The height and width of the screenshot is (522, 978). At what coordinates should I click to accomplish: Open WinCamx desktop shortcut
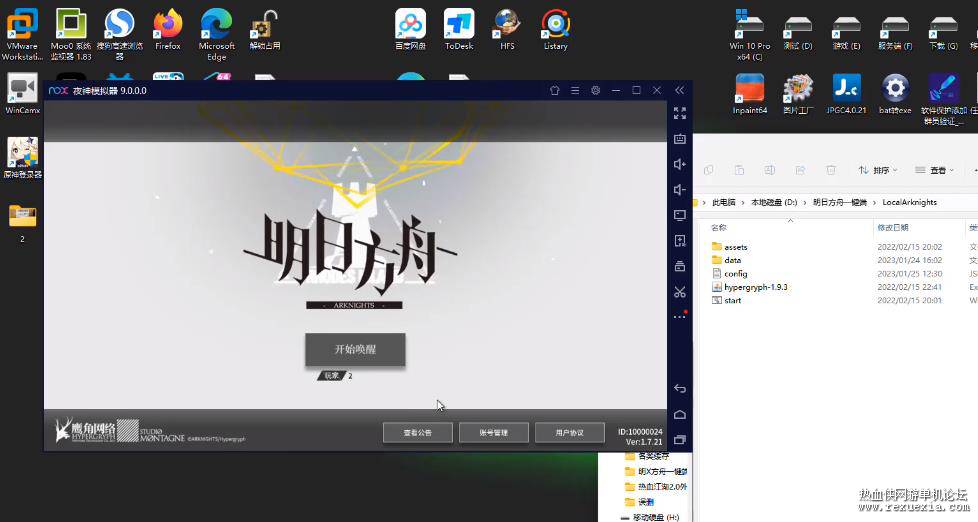click(x=22, y=94)
